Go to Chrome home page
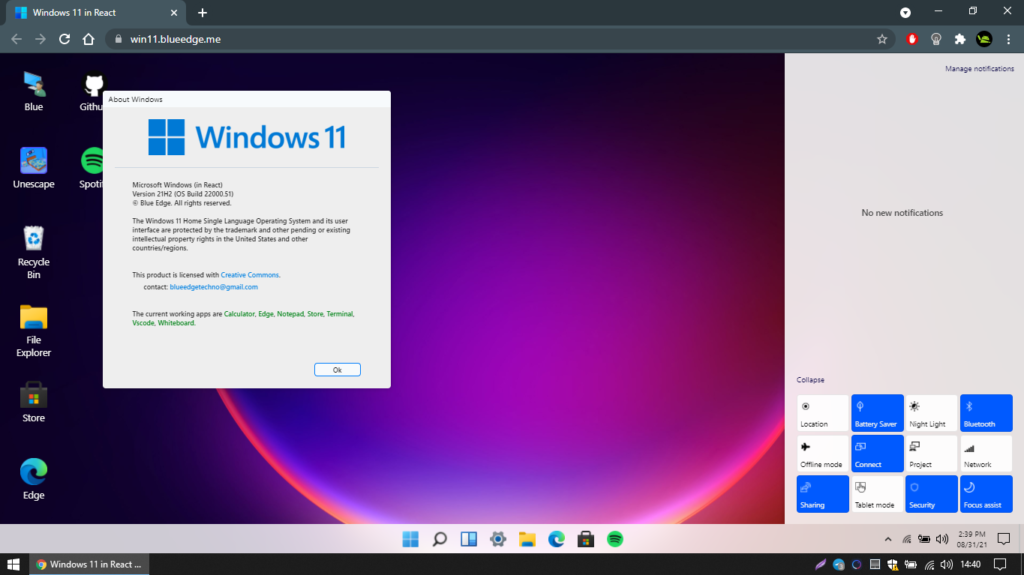Screen dimensions: 1024x575 point(88,39)
